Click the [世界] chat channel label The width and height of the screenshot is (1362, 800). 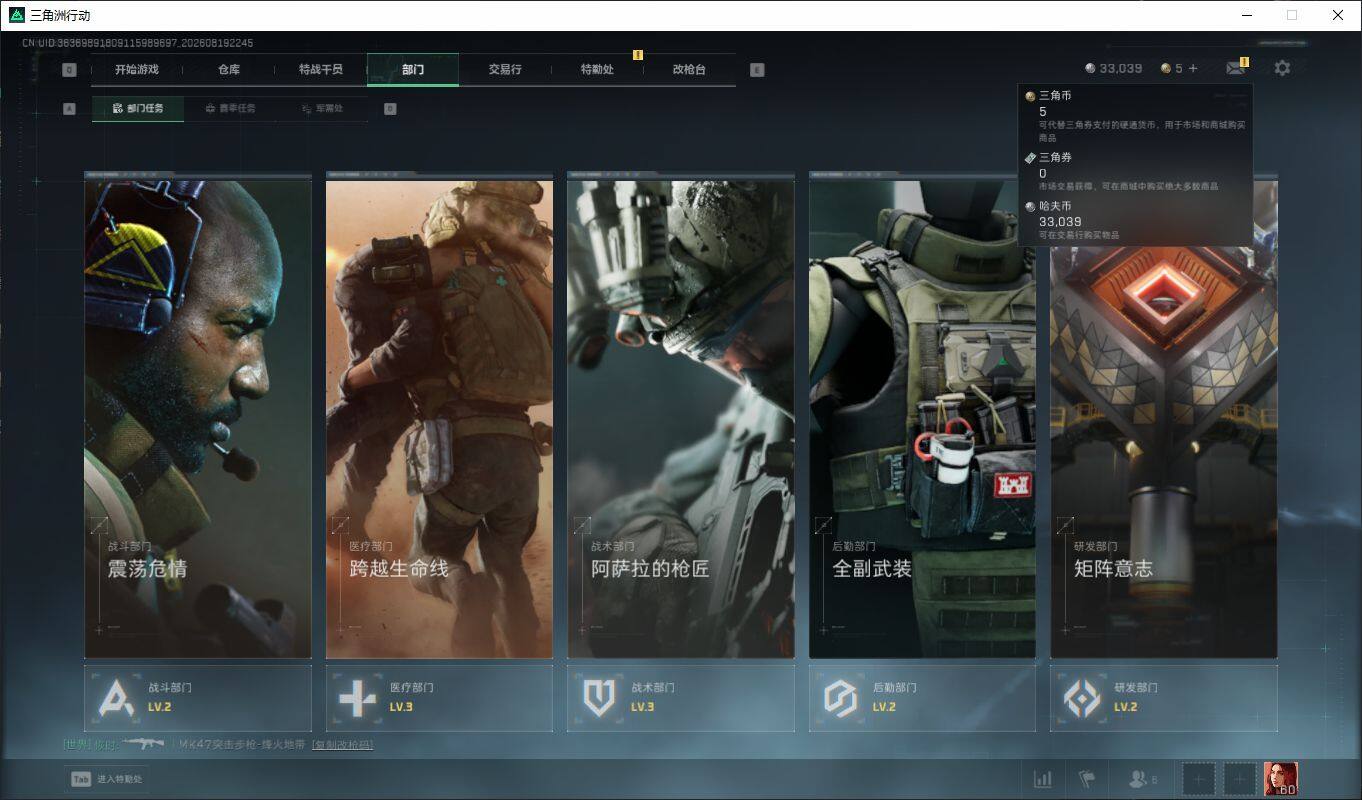77,745
